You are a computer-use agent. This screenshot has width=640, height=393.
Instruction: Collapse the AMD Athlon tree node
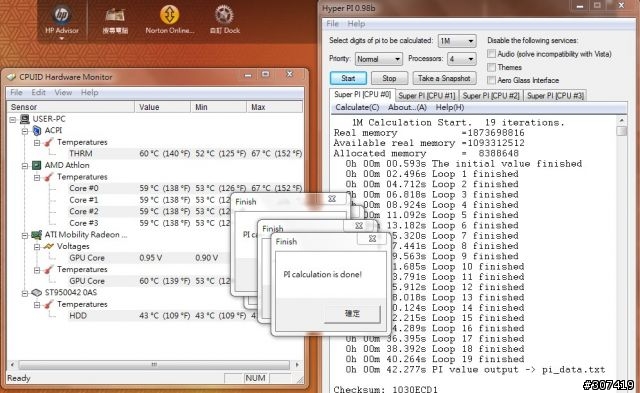click(25, 165)
